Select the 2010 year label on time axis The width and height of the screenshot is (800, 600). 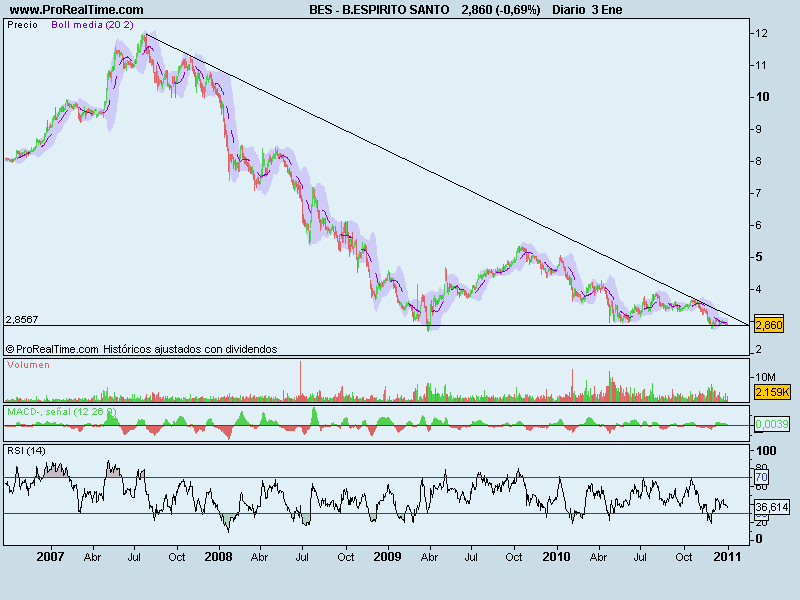pyautogui.click(x=556, y=556)
